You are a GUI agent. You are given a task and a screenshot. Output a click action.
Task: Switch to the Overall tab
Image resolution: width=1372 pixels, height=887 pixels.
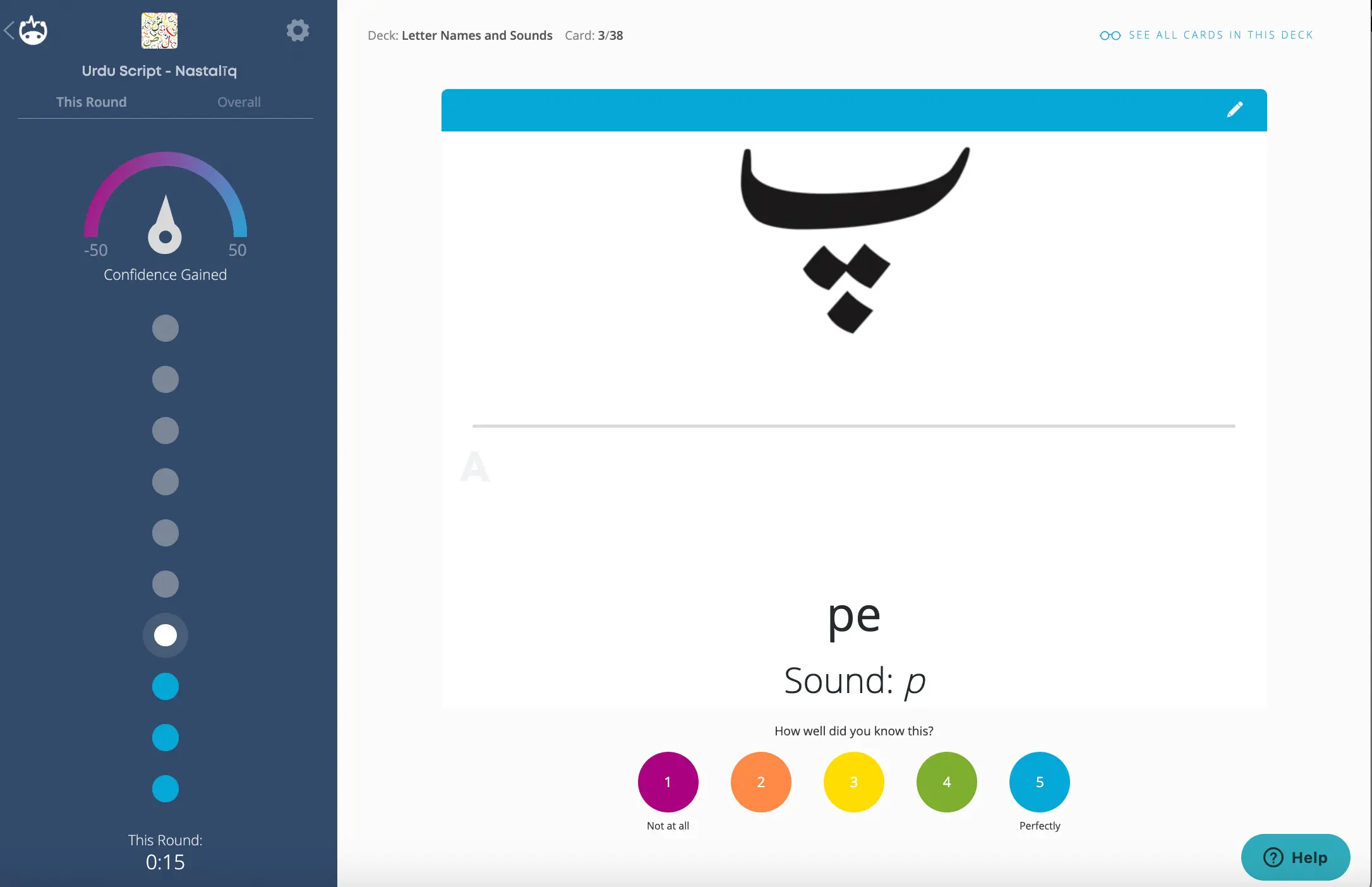pyautogui.click(x=239, y=101)
